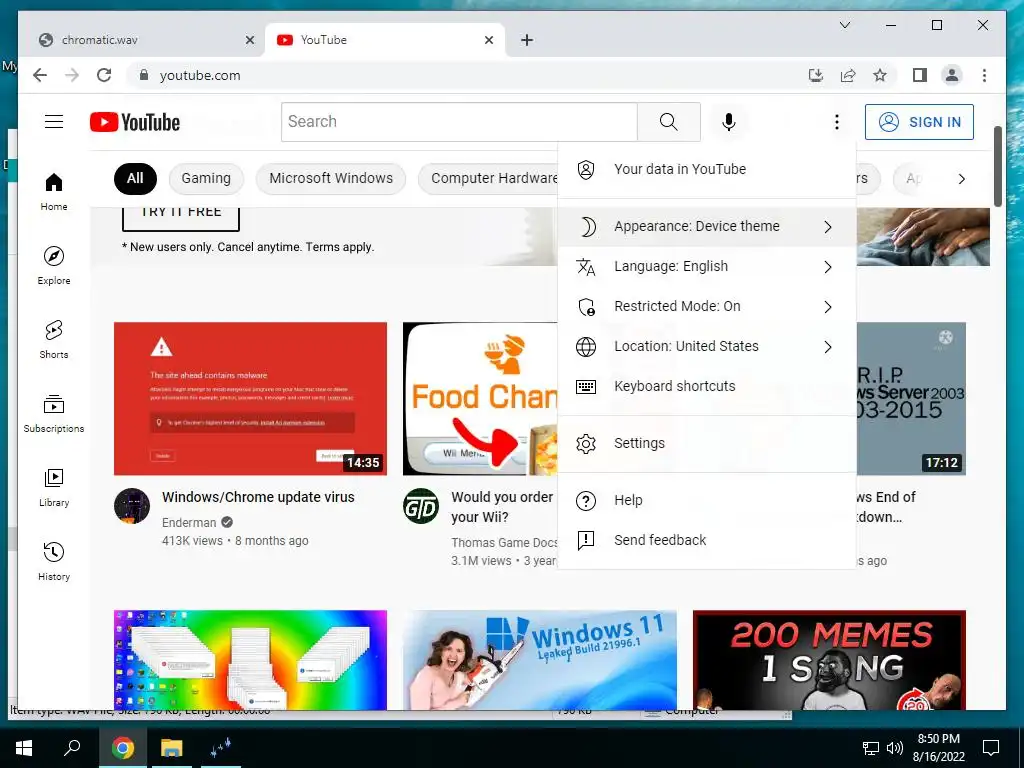This screenshot has width=1024, height=768.
Task: Open the red malware warning thumbnail
Action: click(250, 398)
